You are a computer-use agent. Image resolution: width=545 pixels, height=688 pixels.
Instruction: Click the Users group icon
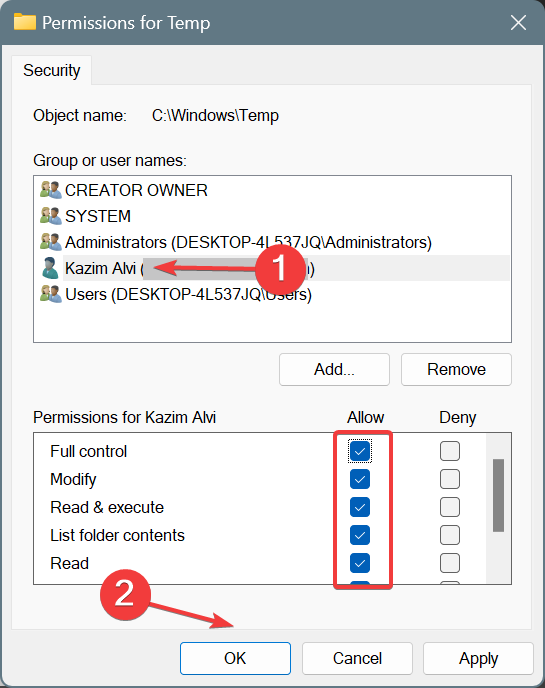point(50,294)
